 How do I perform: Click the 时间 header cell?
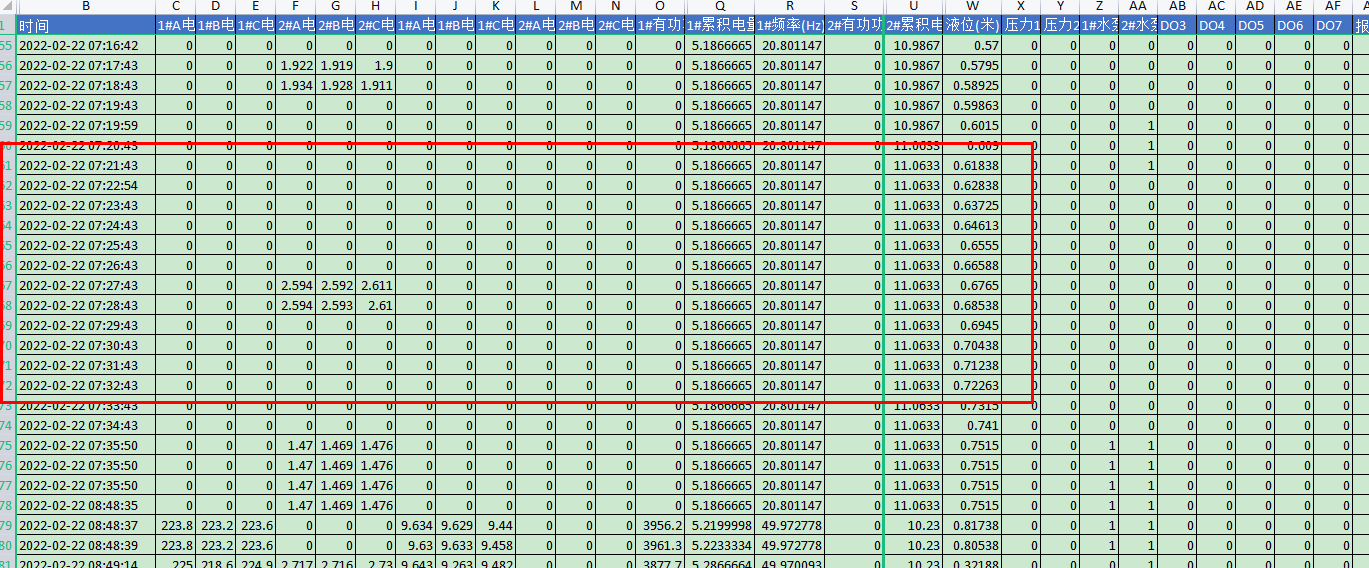coord(86,25)
